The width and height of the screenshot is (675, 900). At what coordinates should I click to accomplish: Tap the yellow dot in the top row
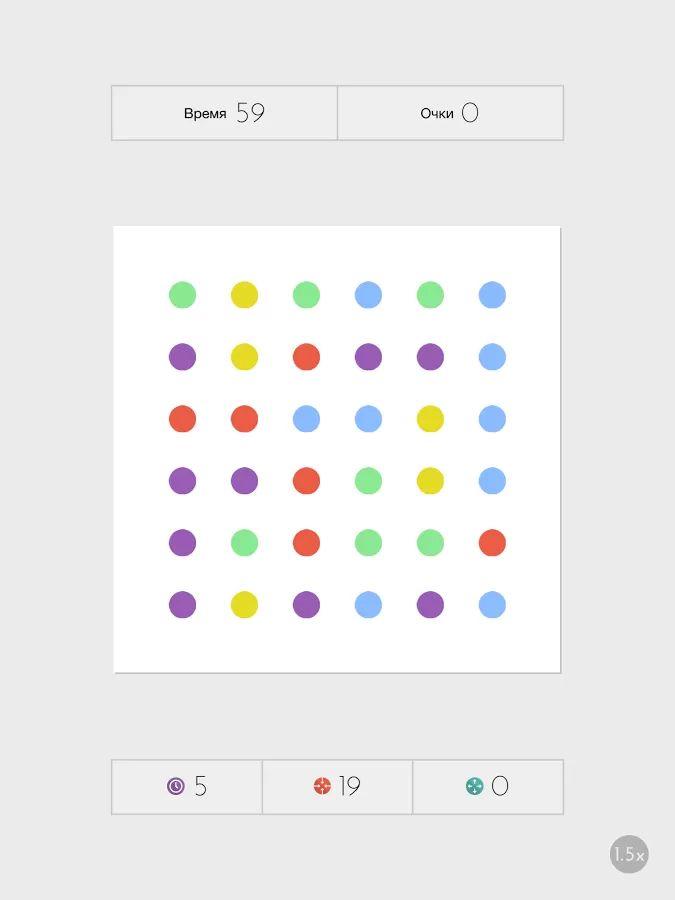point(245,295)
